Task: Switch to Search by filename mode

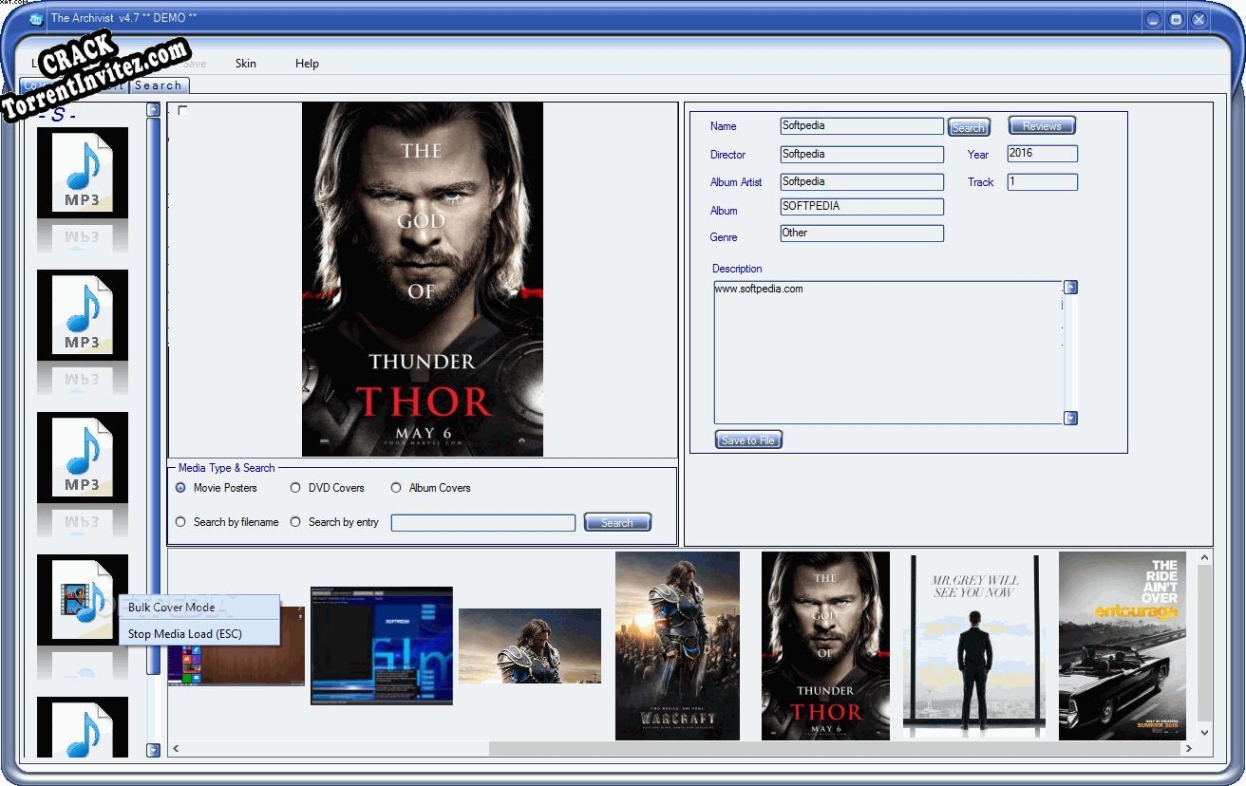Action: pyautogui.click(x=181, y=521)
